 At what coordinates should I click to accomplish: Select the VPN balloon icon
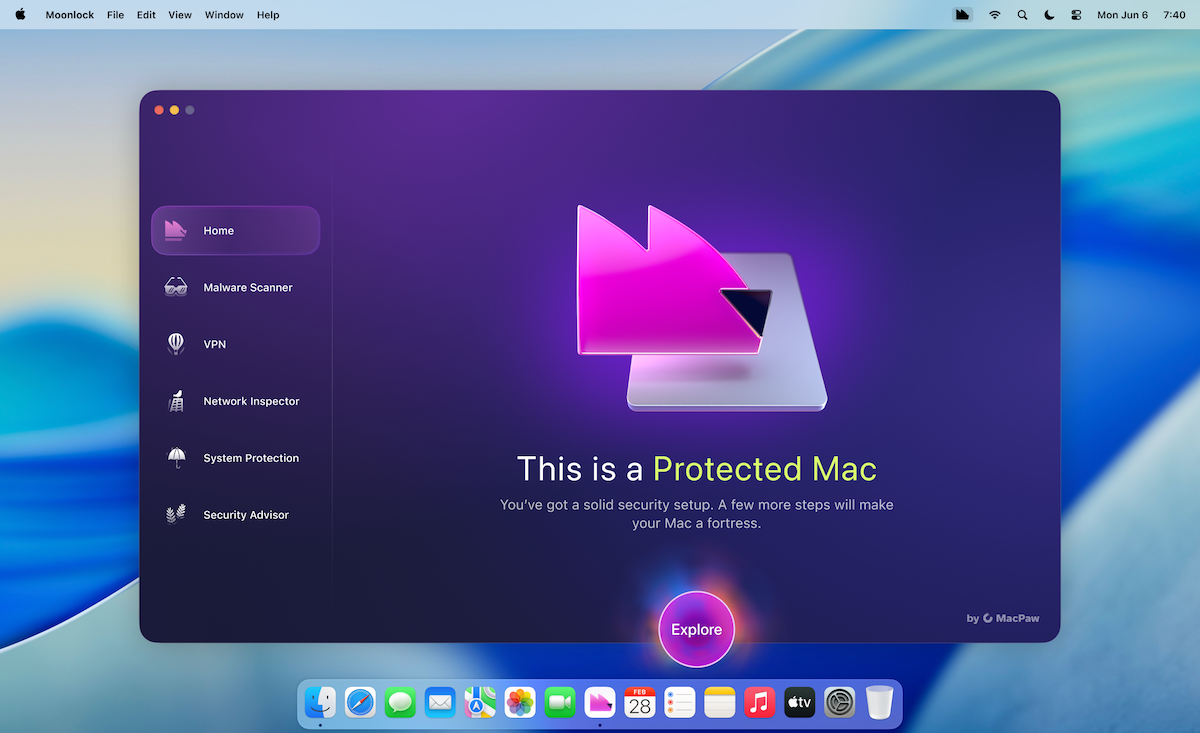coord(176,344)
